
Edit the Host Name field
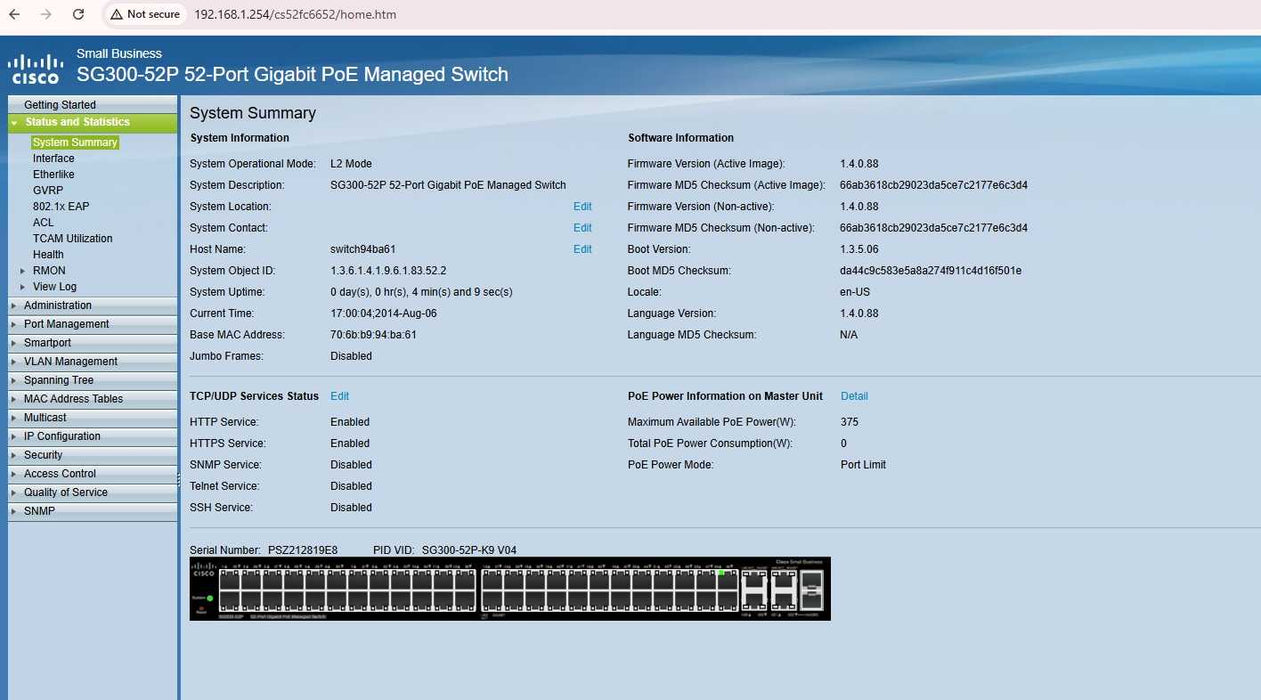pos(582,249)
